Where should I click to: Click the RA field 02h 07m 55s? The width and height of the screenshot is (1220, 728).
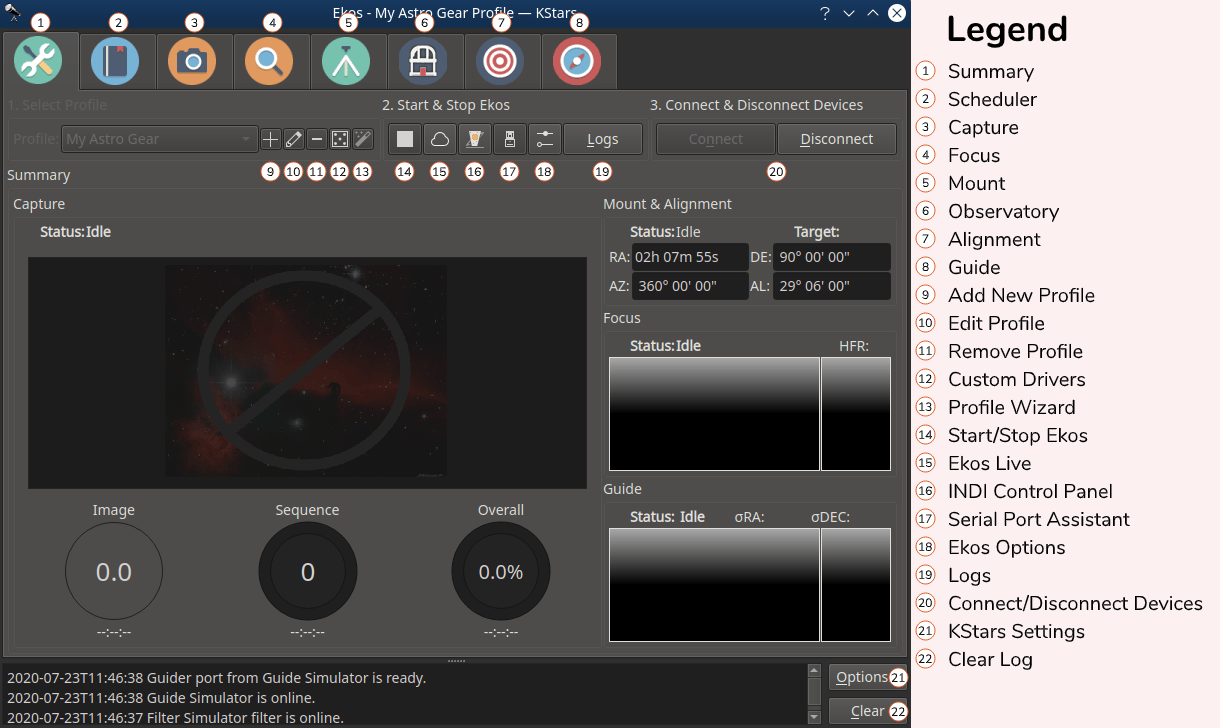[690, 257]
